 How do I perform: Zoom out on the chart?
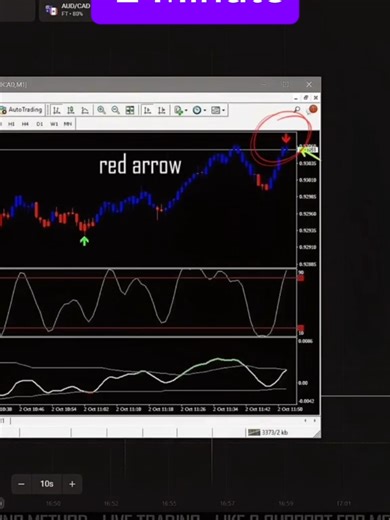tap(115, 110)
